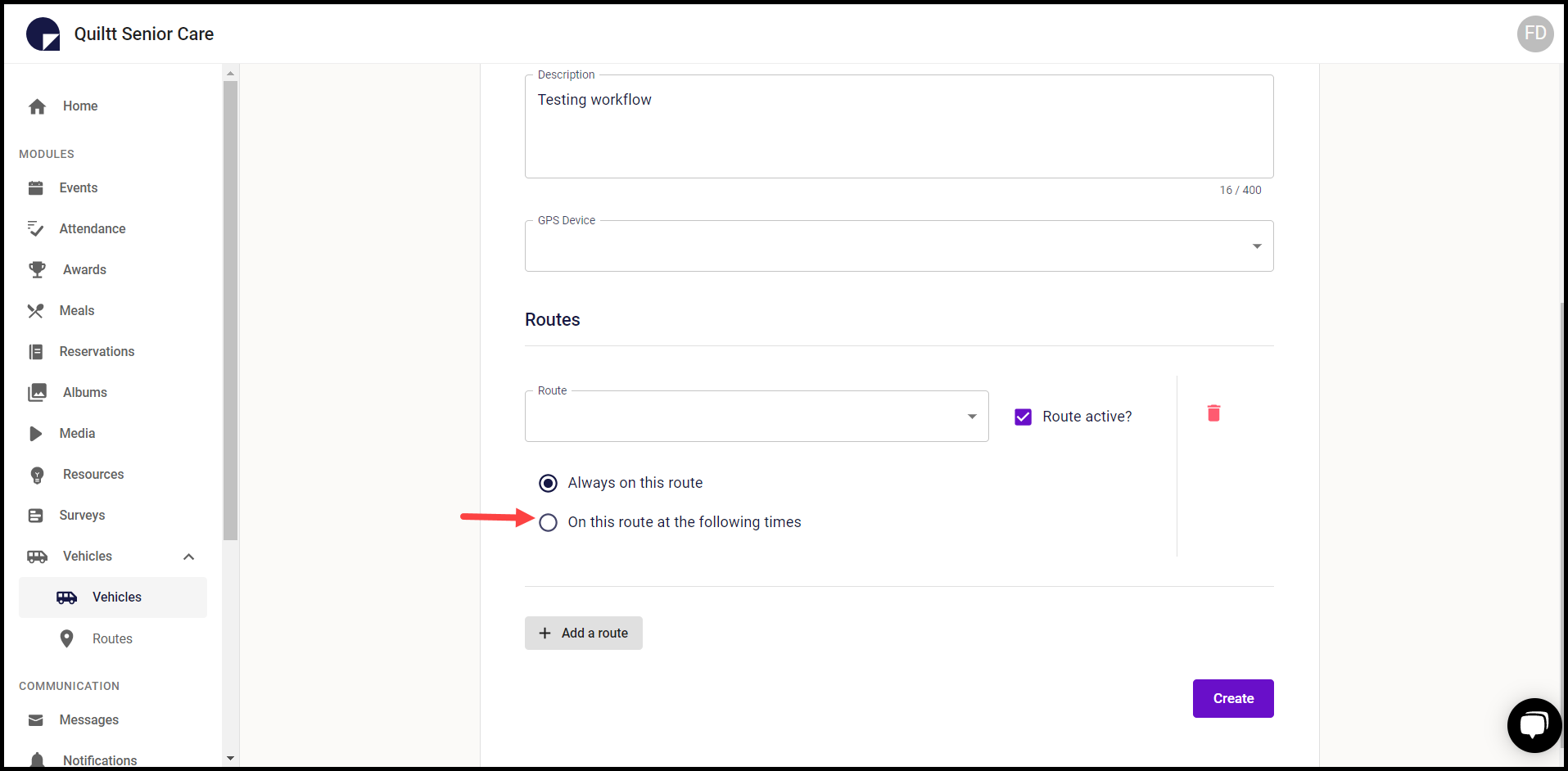Open the chat support bubble
This screenshot has width=1568, height=771.
click(x=1534, y=725)
